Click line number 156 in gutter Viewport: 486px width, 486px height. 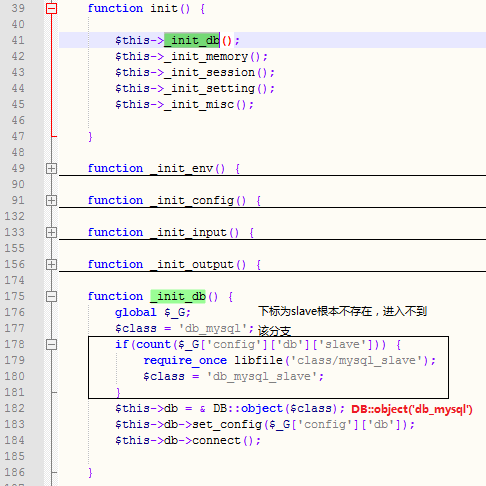tap(14, 264)
